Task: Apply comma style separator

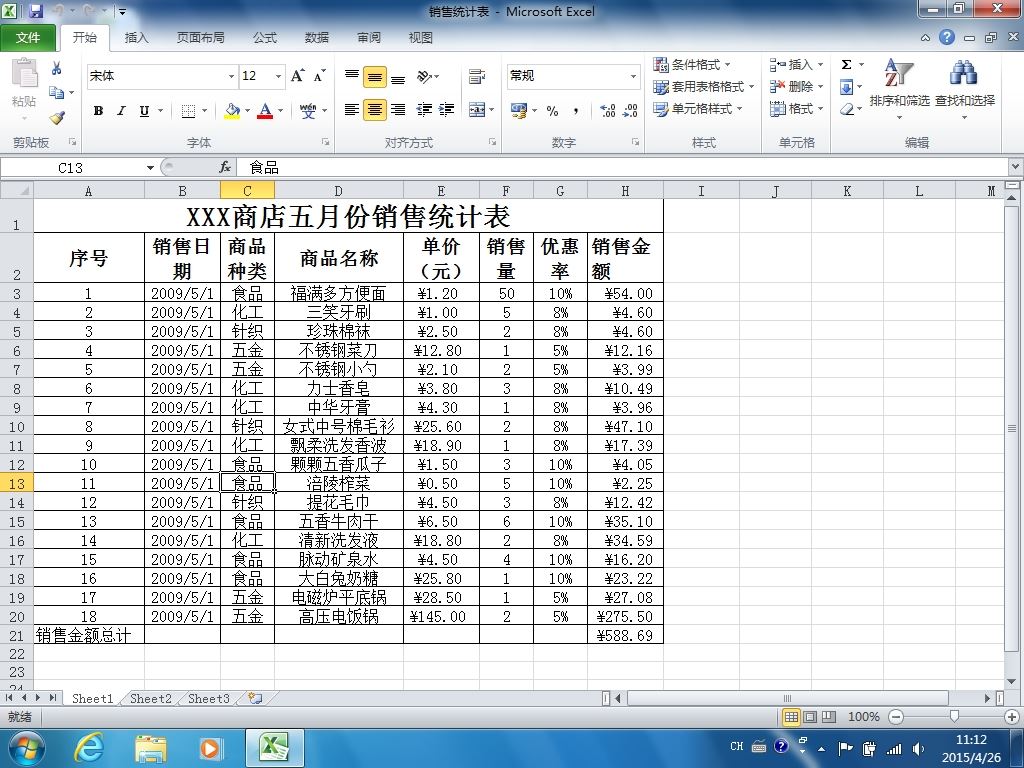Action: (x=575, y=110)
